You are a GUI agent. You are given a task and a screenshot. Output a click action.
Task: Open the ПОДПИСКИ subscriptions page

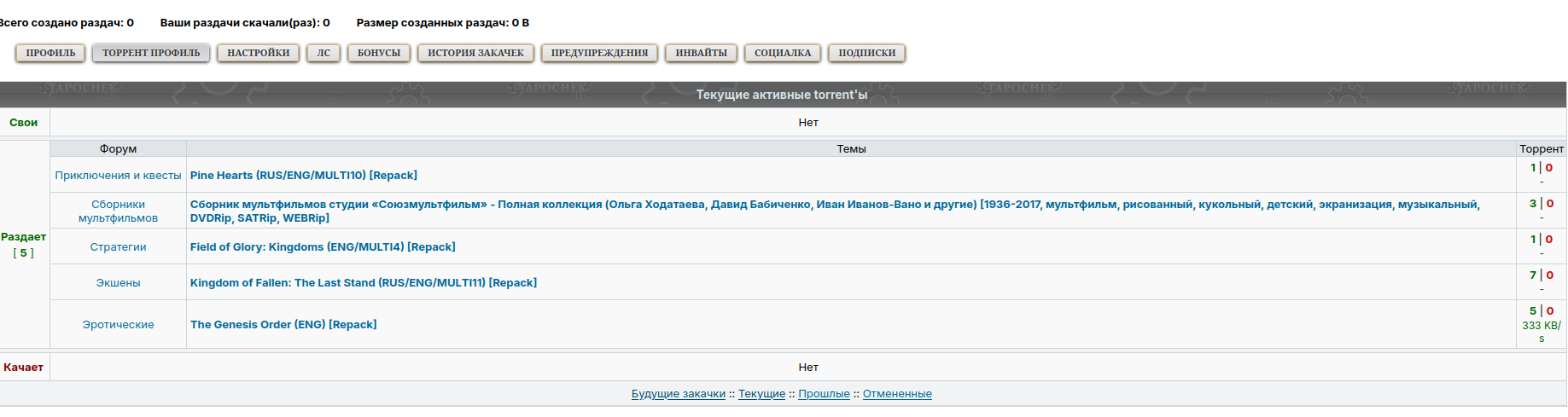pyautogui.click(x=866, y=53)
